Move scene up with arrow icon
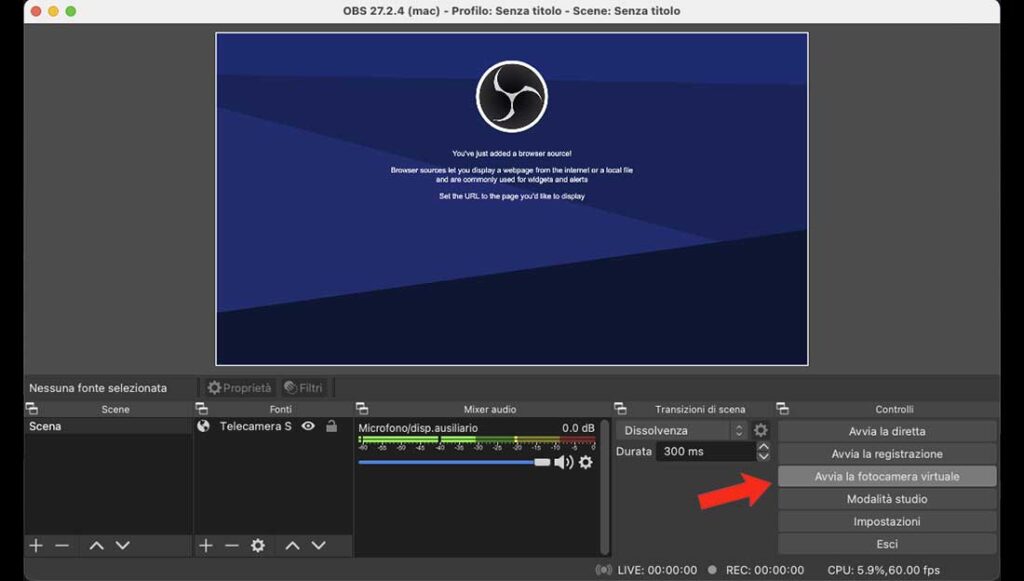Image resolution: width=1024 pixels, height=581 pixels. pos(97,545)
